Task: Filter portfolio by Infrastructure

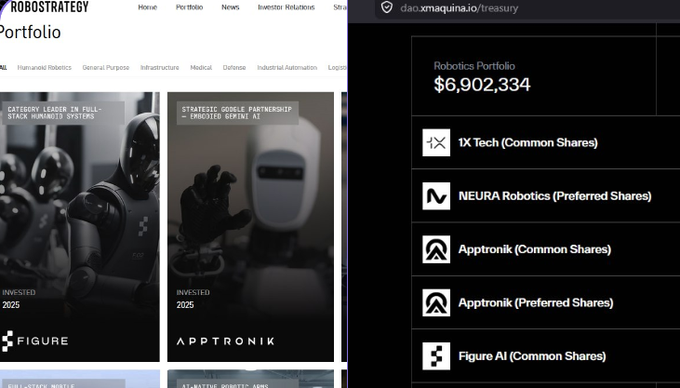Action: (160, 68)
